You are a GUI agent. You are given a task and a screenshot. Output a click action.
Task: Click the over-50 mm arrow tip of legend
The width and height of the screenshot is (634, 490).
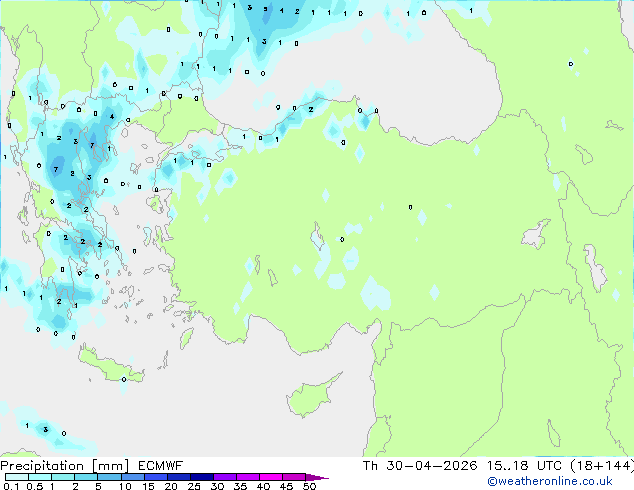[x=317, y=477]
